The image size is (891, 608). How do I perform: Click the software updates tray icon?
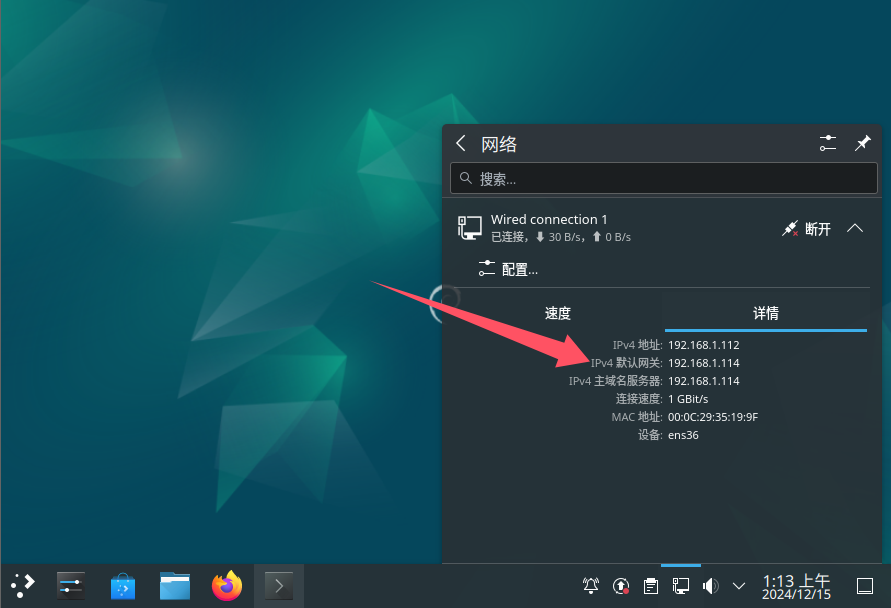pyautogui.click(x=621, y=585)
